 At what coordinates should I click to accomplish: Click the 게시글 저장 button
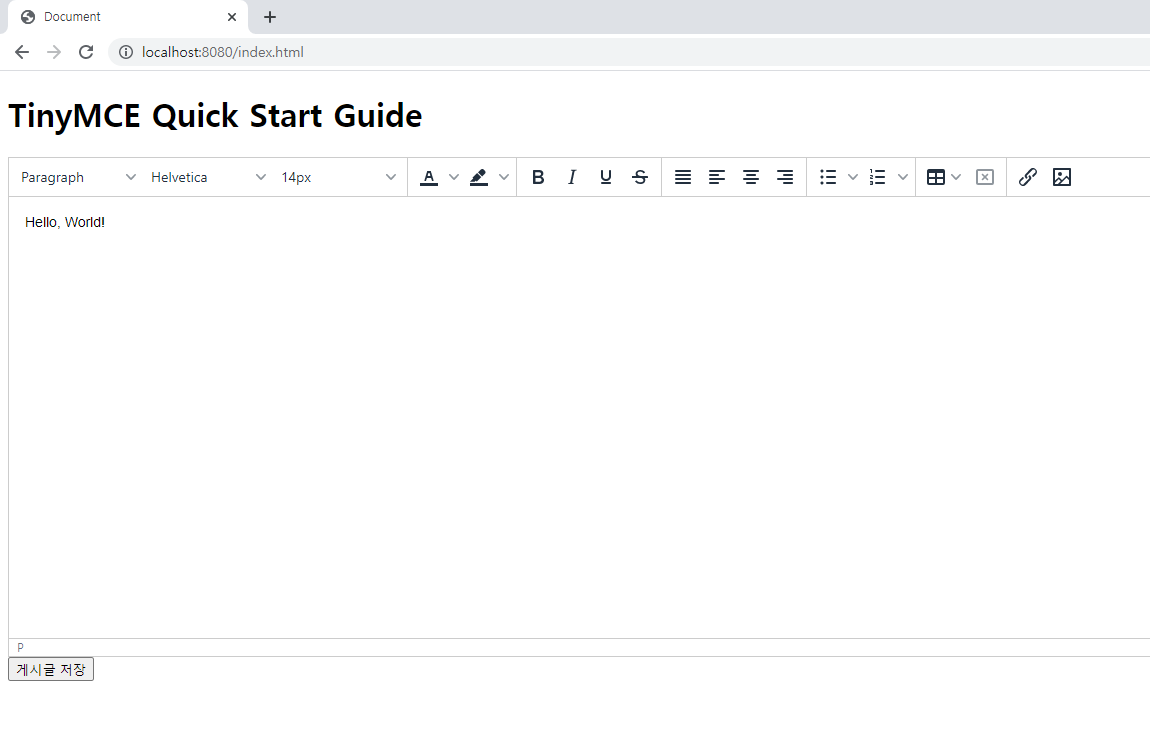pos(51,669)
